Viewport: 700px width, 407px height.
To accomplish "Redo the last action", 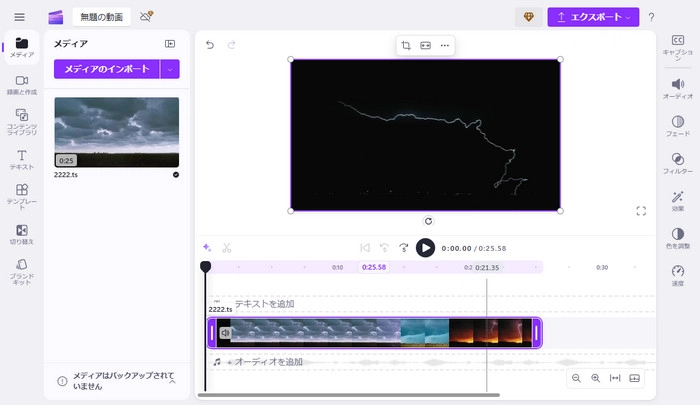I will pyautogui.click(x=231, y=45).
